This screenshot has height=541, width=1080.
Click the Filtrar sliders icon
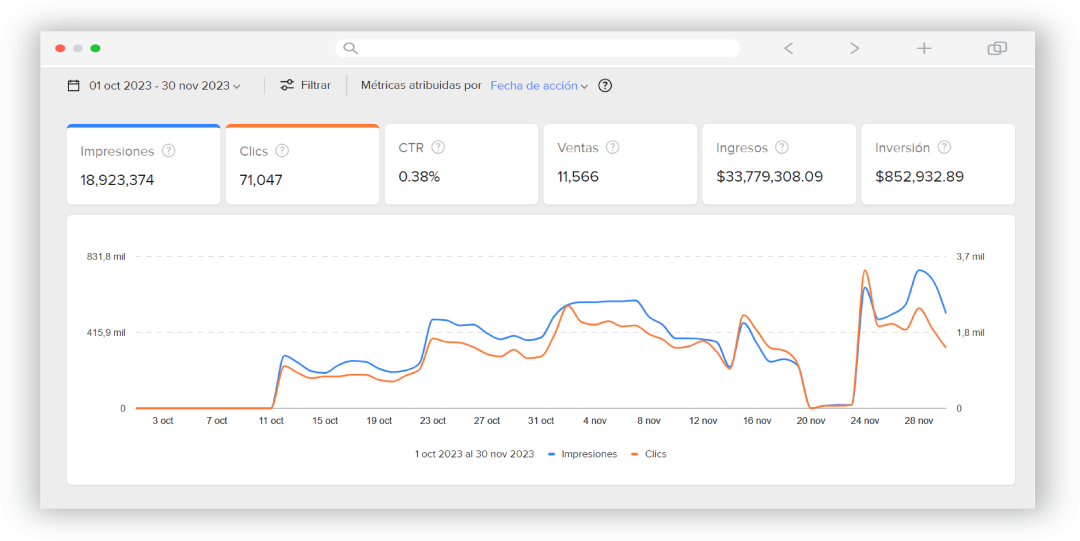pos(287,86)
